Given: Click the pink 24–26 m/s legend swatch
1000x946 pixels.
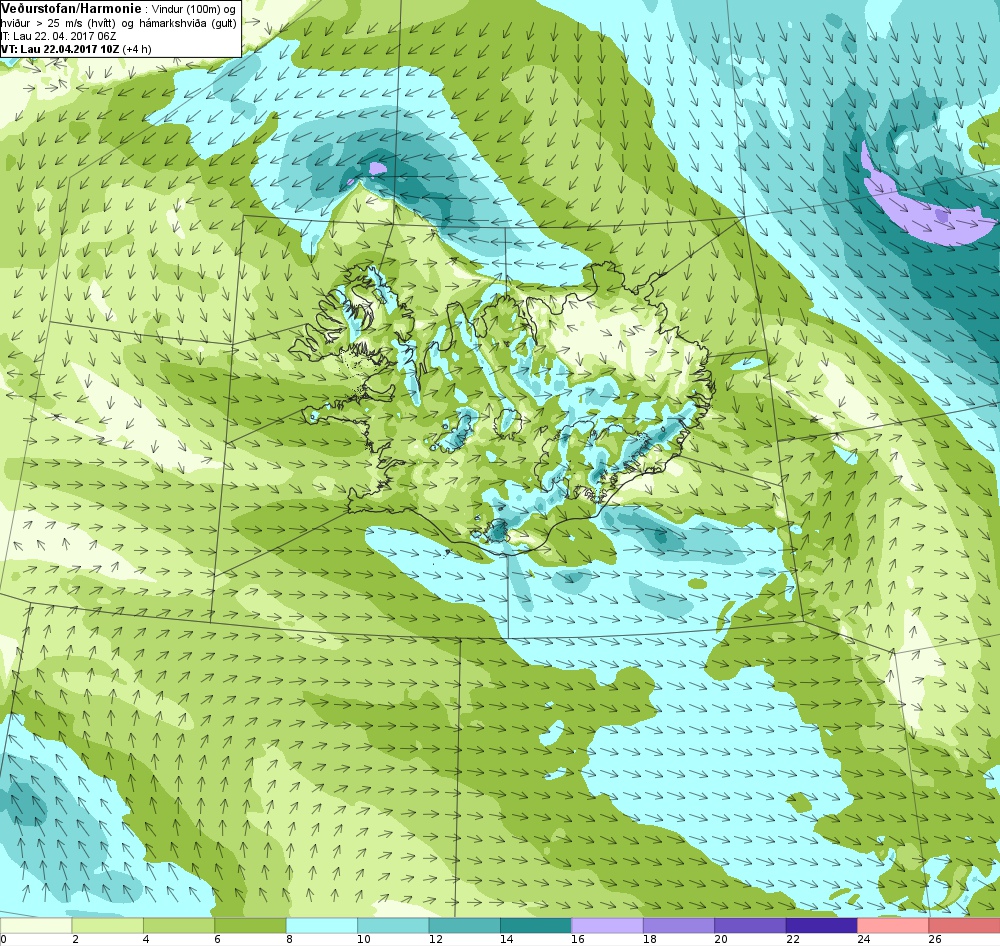Looking at the screenshot, I should 893,925.
